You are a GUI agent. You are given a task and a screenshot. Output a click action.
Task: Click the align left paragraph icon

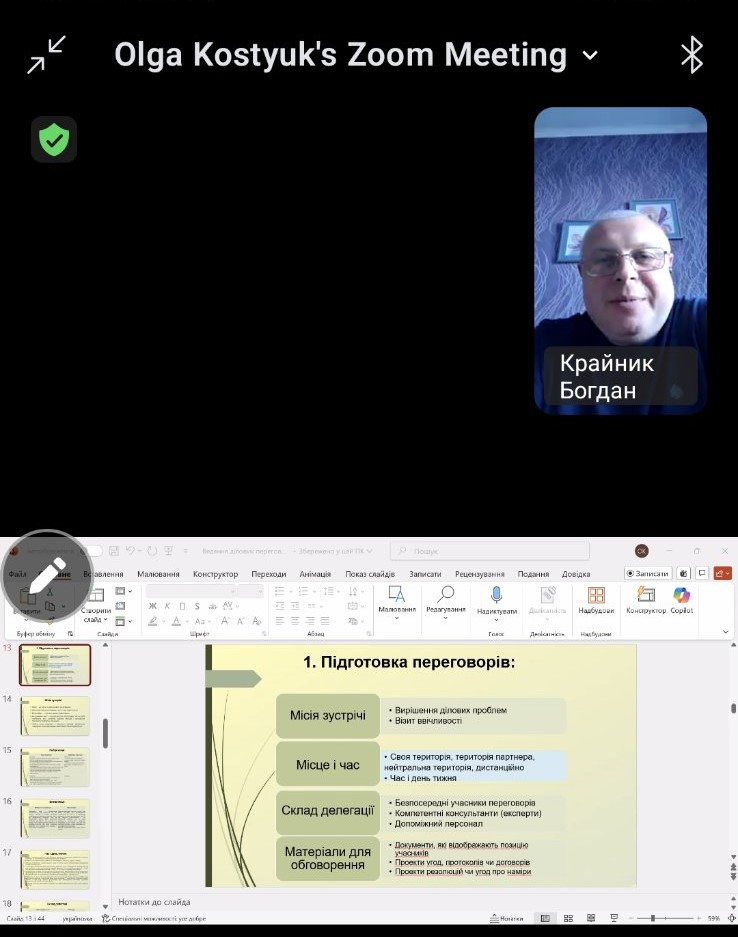pos(280,621)
